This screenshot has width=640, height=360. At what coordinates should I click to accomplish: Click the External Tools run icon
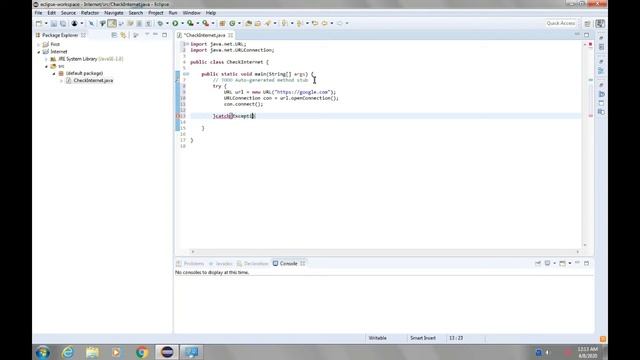pos(206,24)
